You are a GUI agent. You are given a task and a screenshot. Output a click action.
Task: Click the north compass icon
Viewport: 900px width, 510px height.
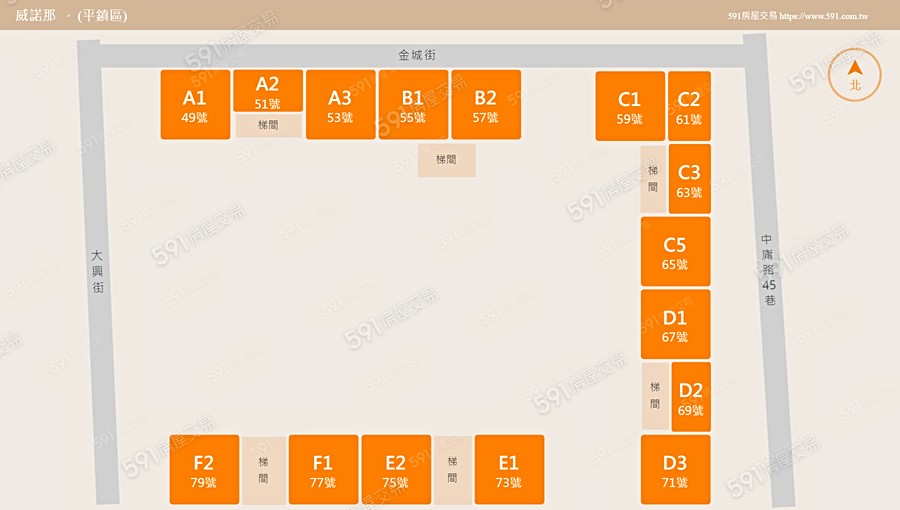(855, 77)
